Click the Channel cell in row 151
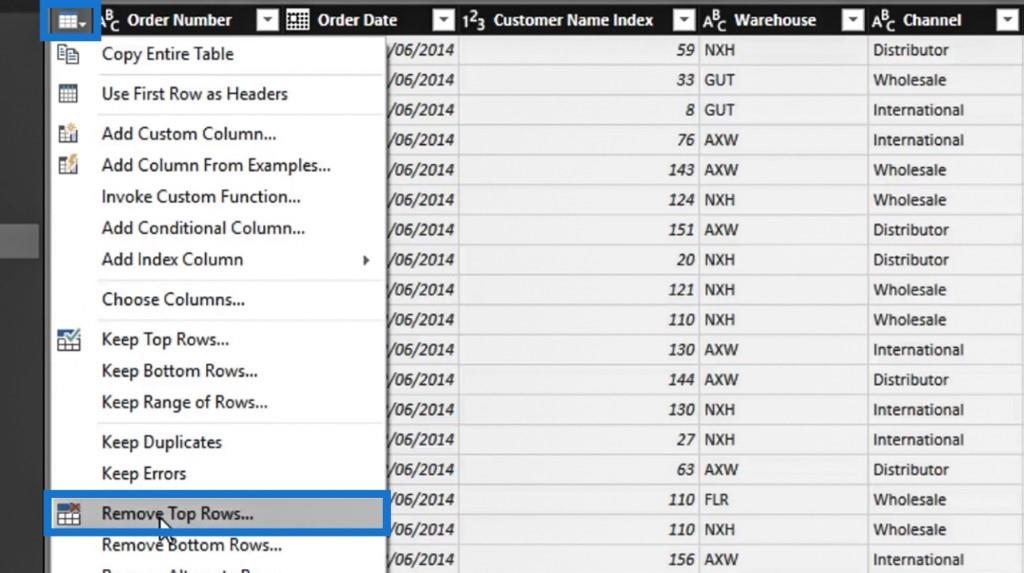 [x=946, y=230]
